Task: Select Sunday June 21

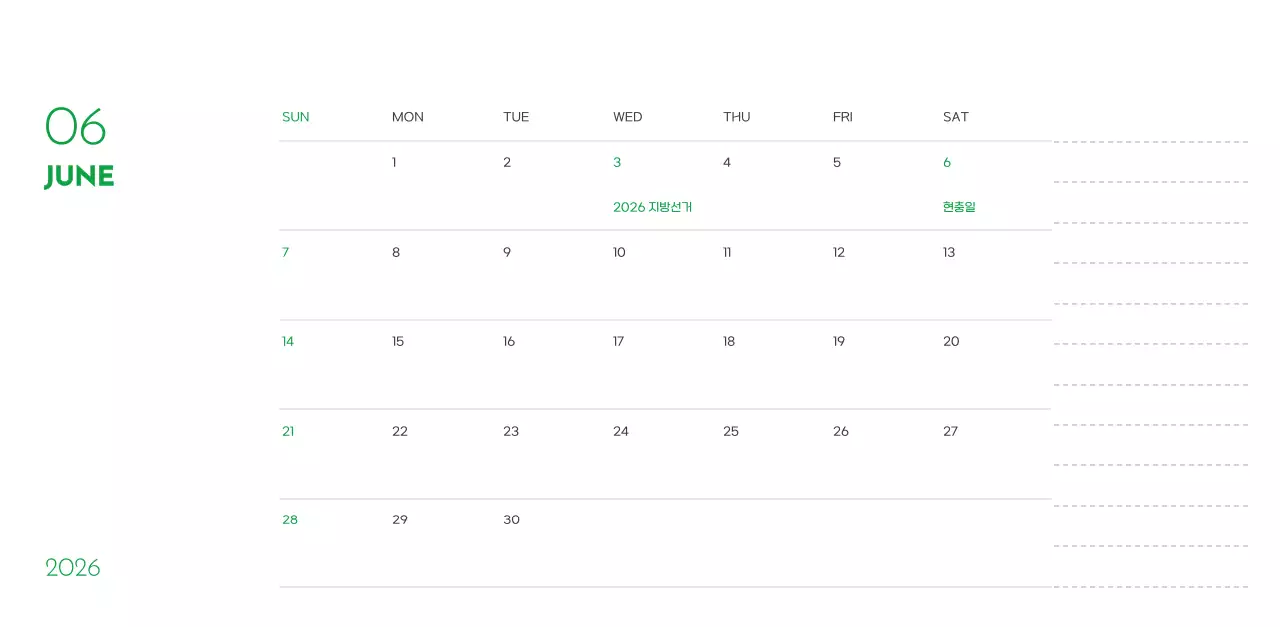Action: pos(288,431)
